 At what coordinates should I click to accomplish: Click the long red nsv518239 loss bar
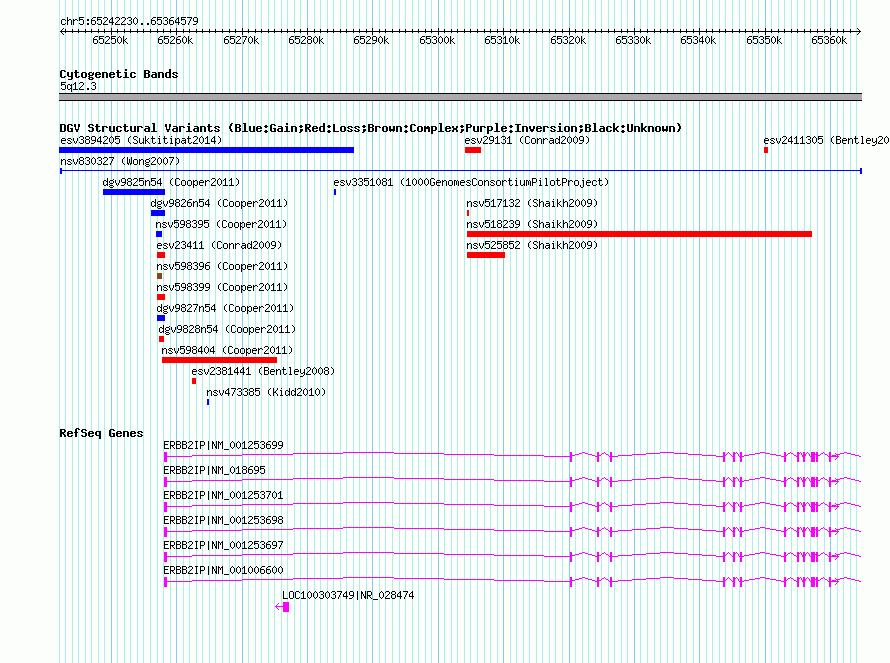pyautogui.click(x=639, y=234)
